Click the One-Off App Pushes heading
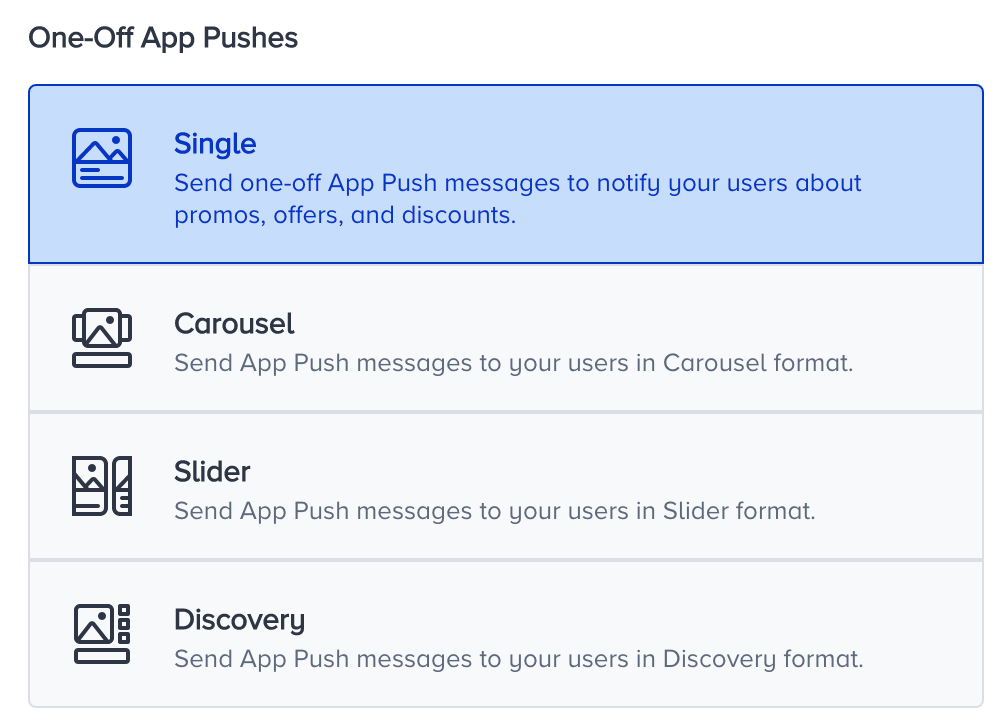 pos(163,38)
